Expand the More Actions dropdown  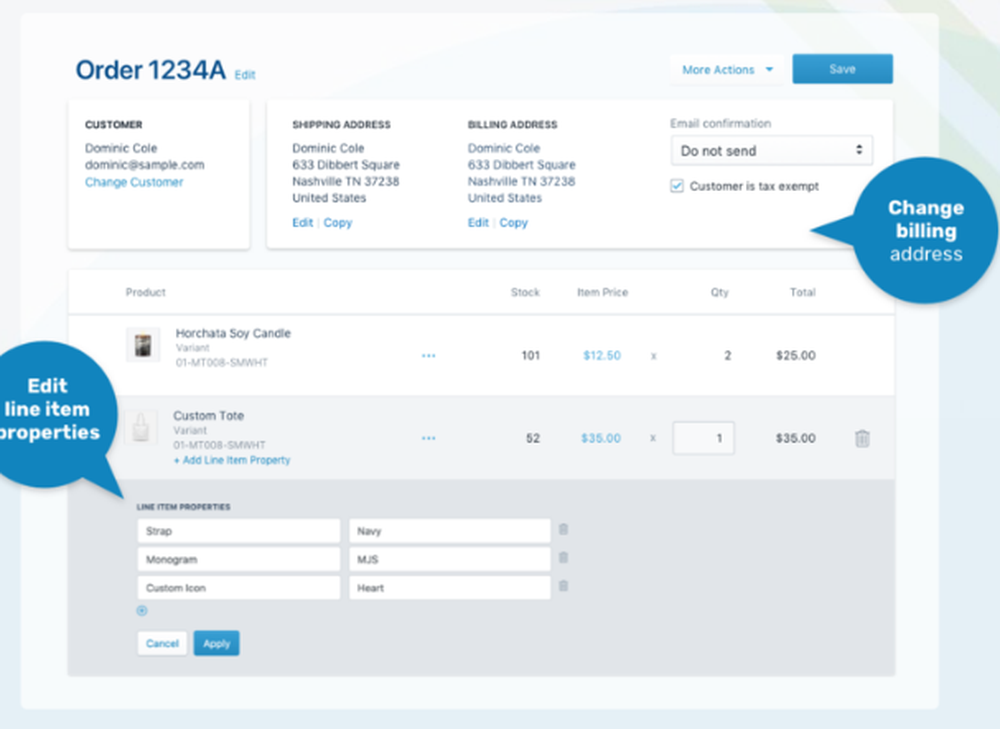[726, 69]
